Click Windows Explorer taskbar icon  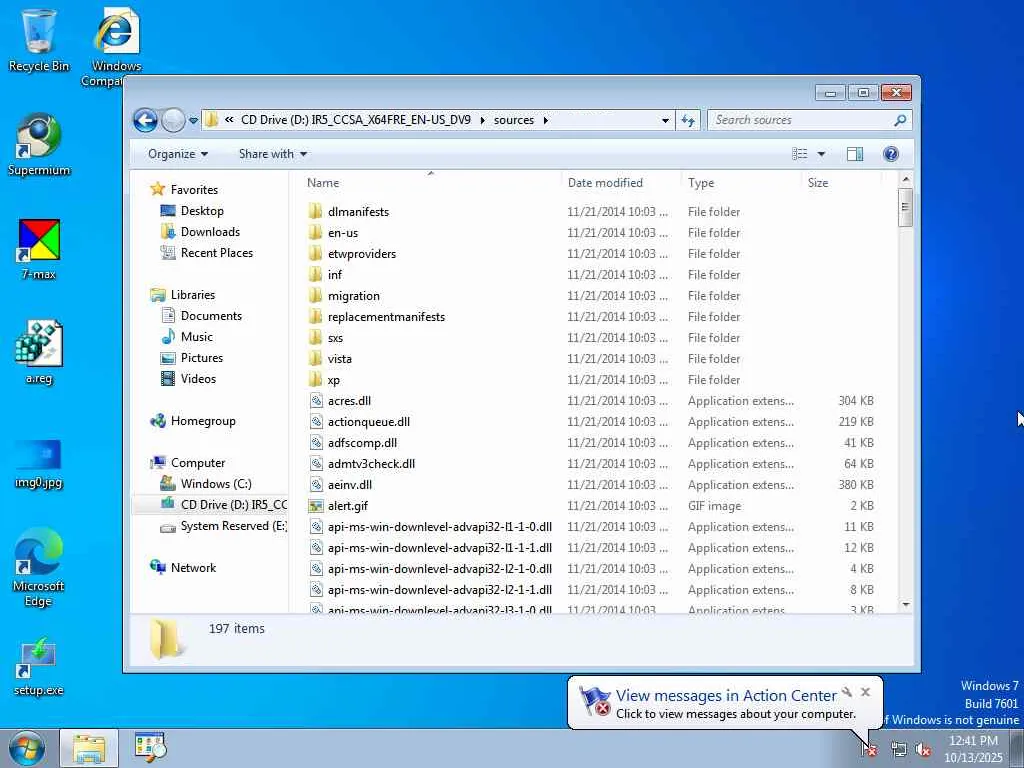pos(89,748)
